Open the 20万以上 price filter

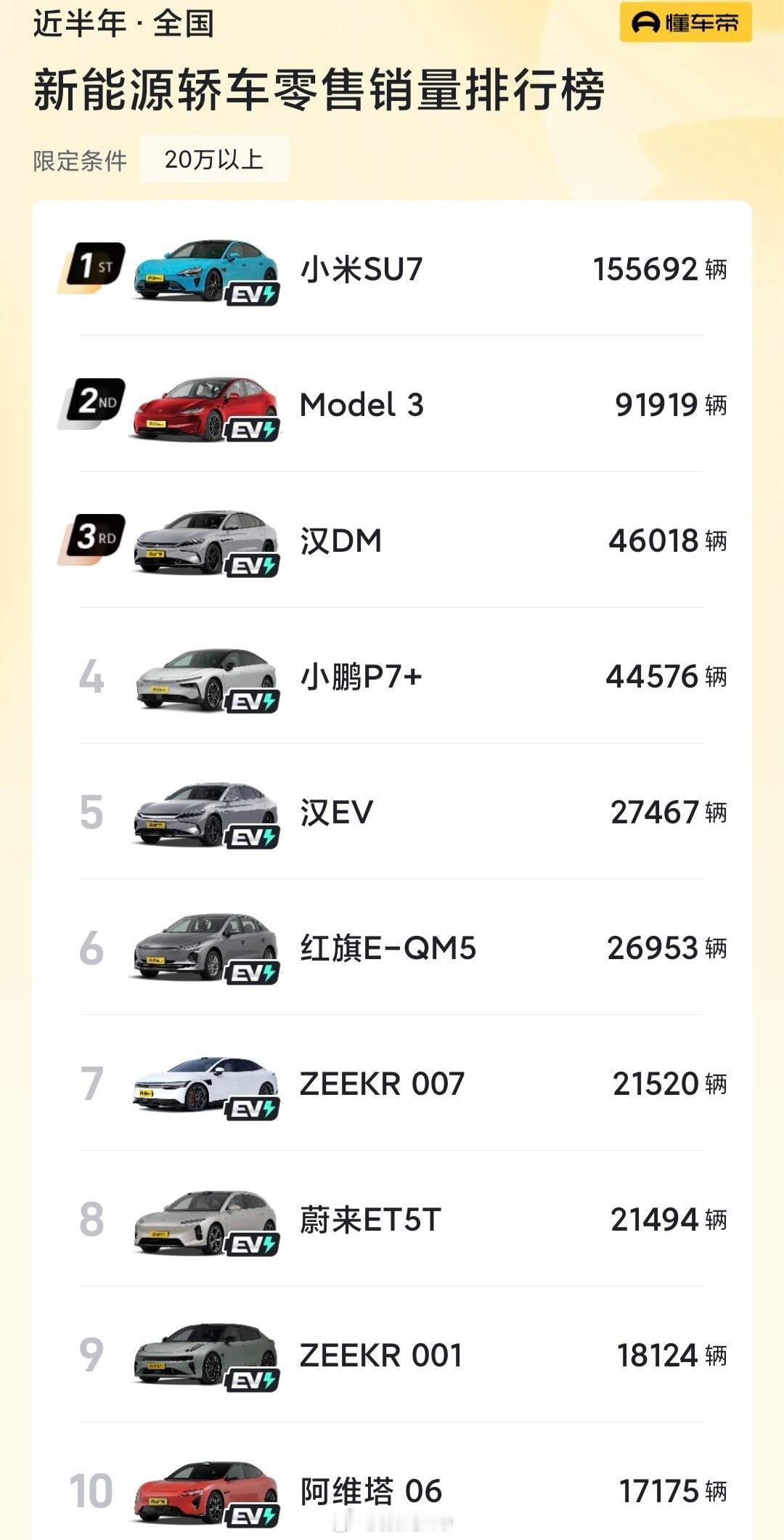(x=214, y=159)
